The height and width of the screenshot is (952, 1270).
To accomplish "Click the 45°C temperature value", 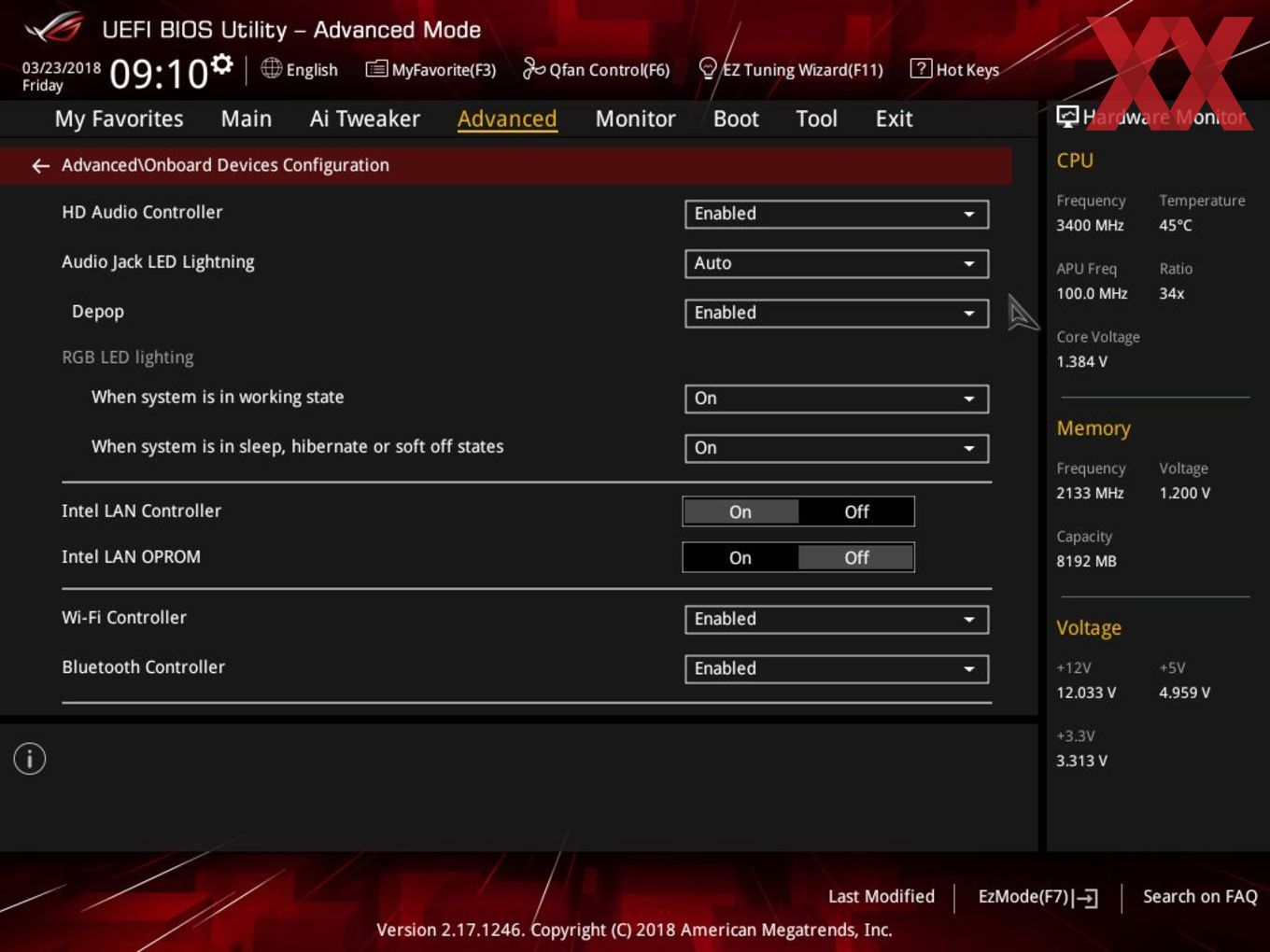I will (1176, 225).
